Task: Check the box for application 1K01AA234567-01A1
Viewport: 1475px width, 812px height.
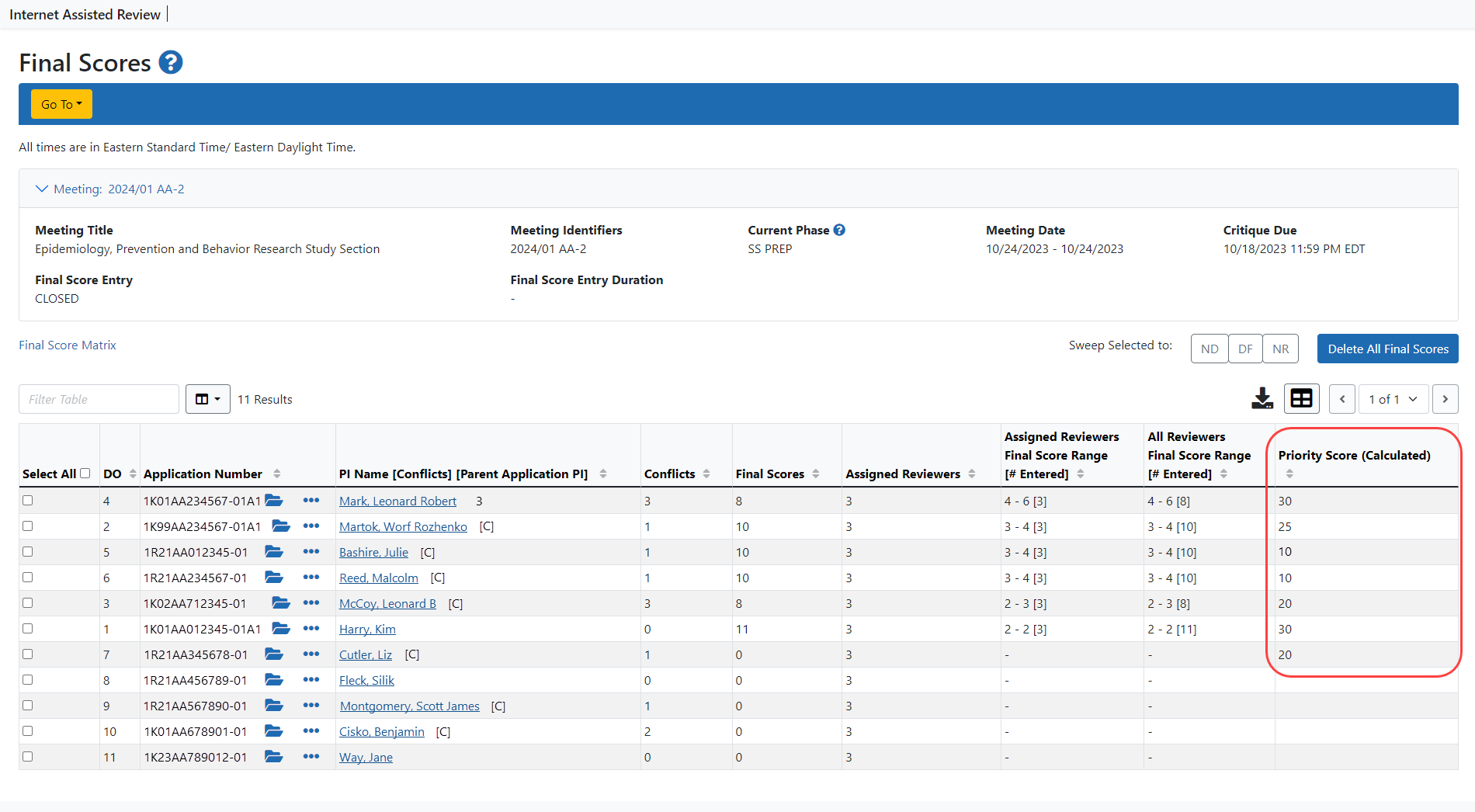Action: [x=28, y=501]
